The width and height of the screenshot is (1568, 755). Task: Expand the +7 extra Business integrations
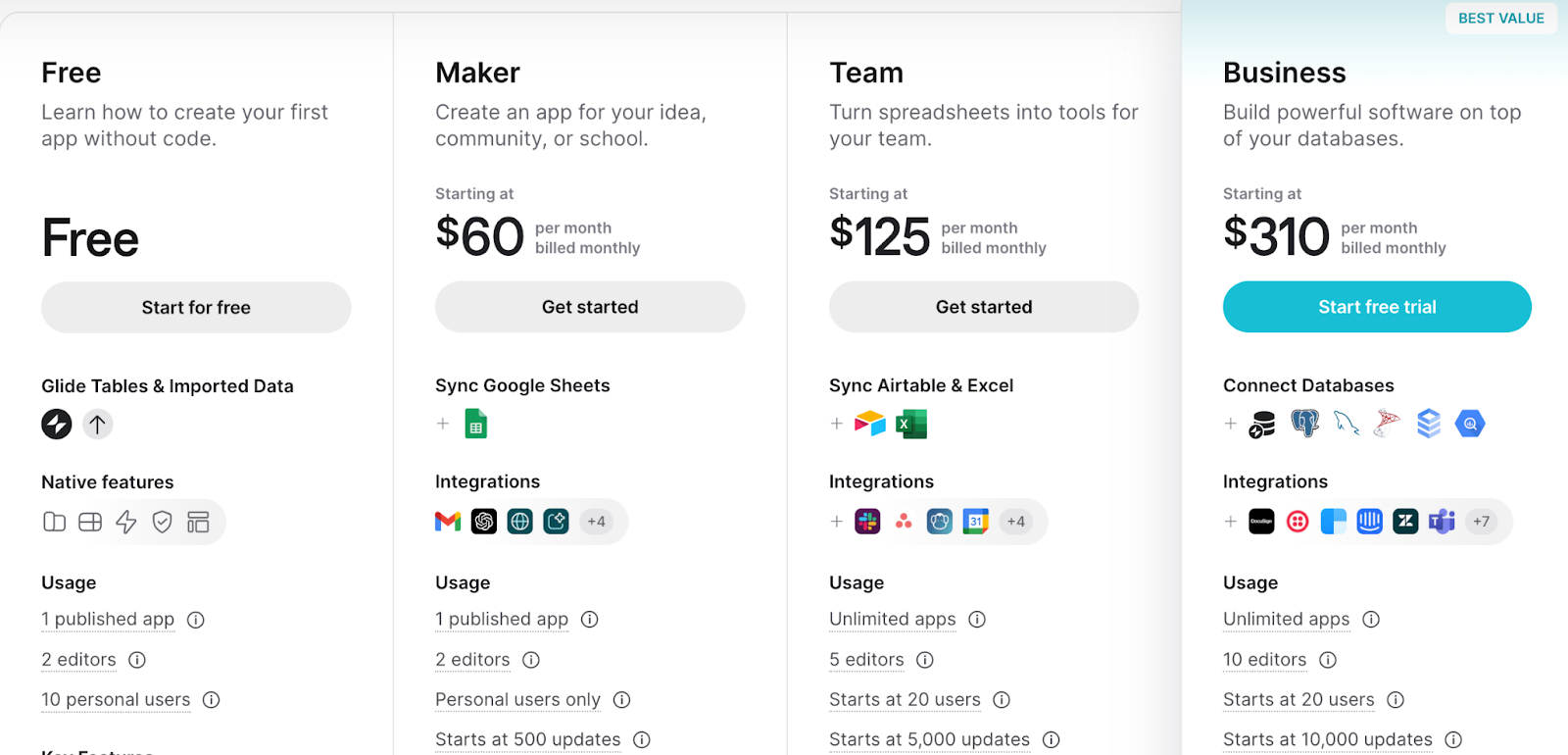point(1481,521)
